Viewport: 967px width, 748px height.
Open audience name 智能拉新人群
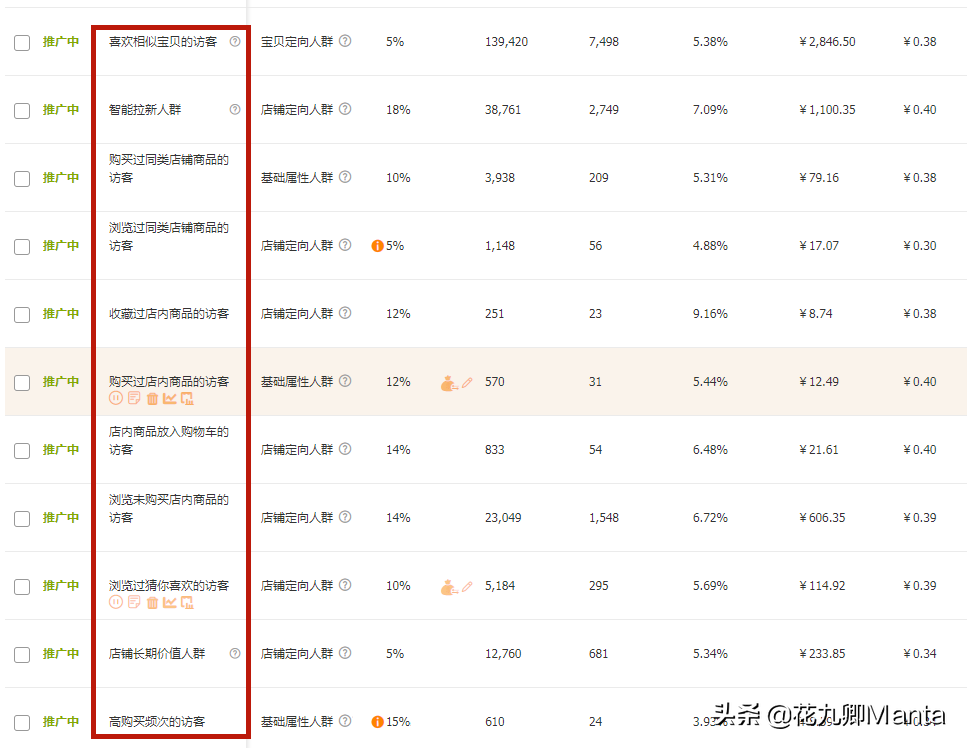pos(145,109)
